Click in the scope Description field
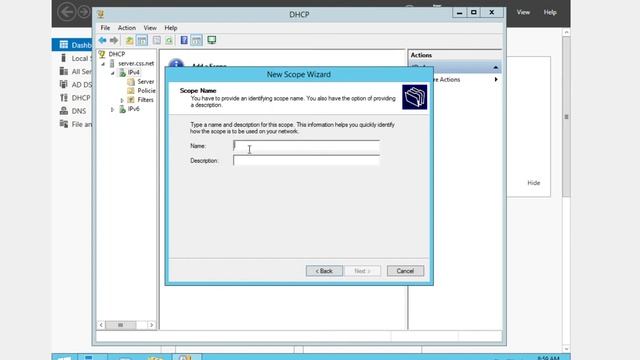The height and width of the screenshot is (360, 640). point(306,160)
